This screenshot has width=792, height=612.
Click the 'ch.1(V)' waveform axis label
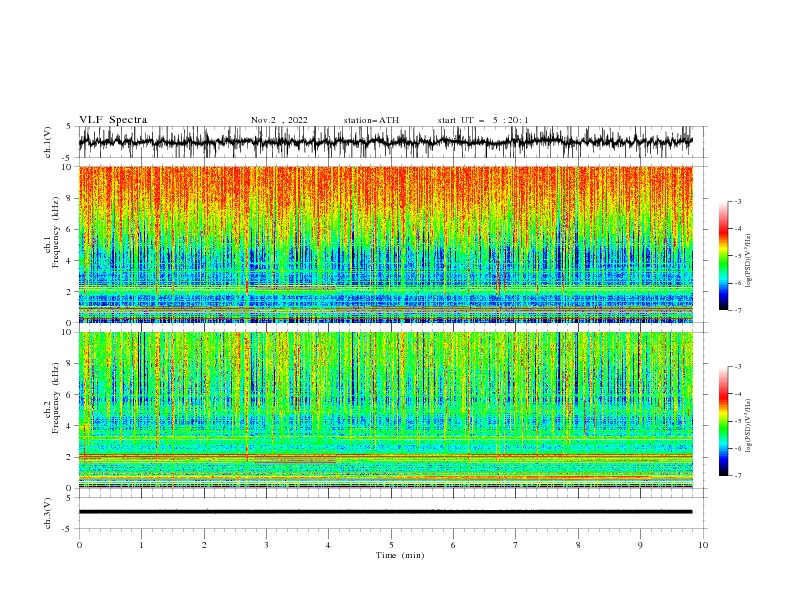tap(48, 142)
